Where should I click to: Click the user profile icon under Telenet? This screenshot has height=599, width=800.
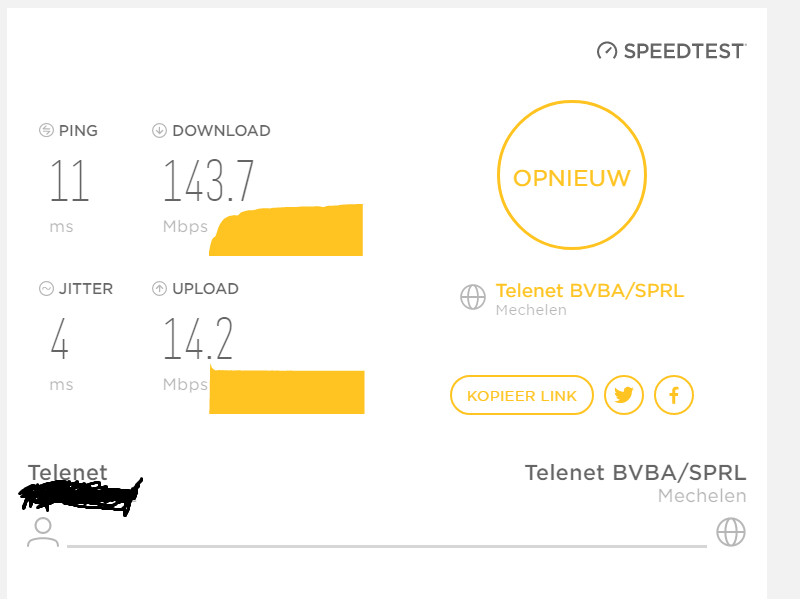[x=43, y=532]
